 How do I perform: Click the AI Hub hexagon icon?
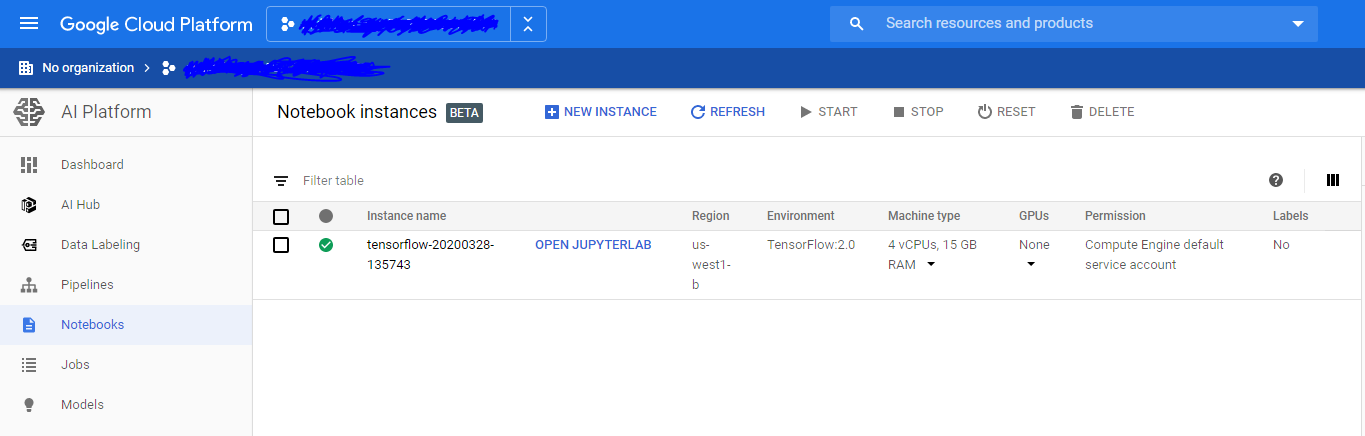(x=29, y=205)
